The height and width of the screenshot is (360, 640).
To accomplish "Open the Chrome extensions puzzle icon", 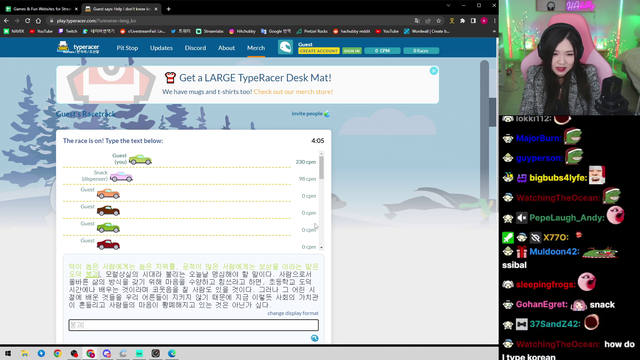I will pyautogui.click(x=462, y=21).
